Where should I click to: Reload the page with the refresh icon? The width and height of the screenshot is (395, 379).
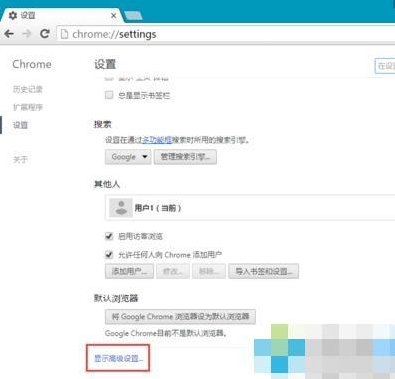45,34
